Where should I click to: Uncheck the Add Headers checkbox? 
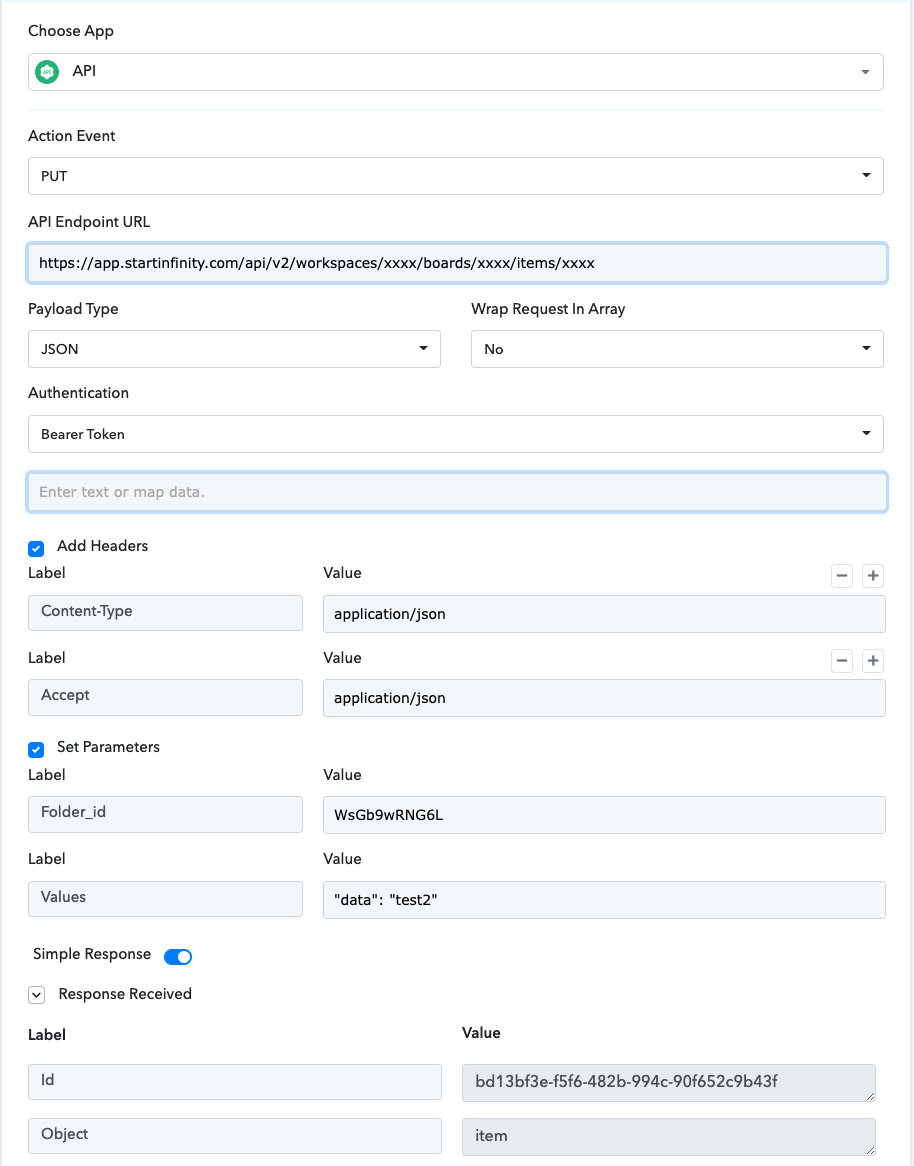point(36,548)
